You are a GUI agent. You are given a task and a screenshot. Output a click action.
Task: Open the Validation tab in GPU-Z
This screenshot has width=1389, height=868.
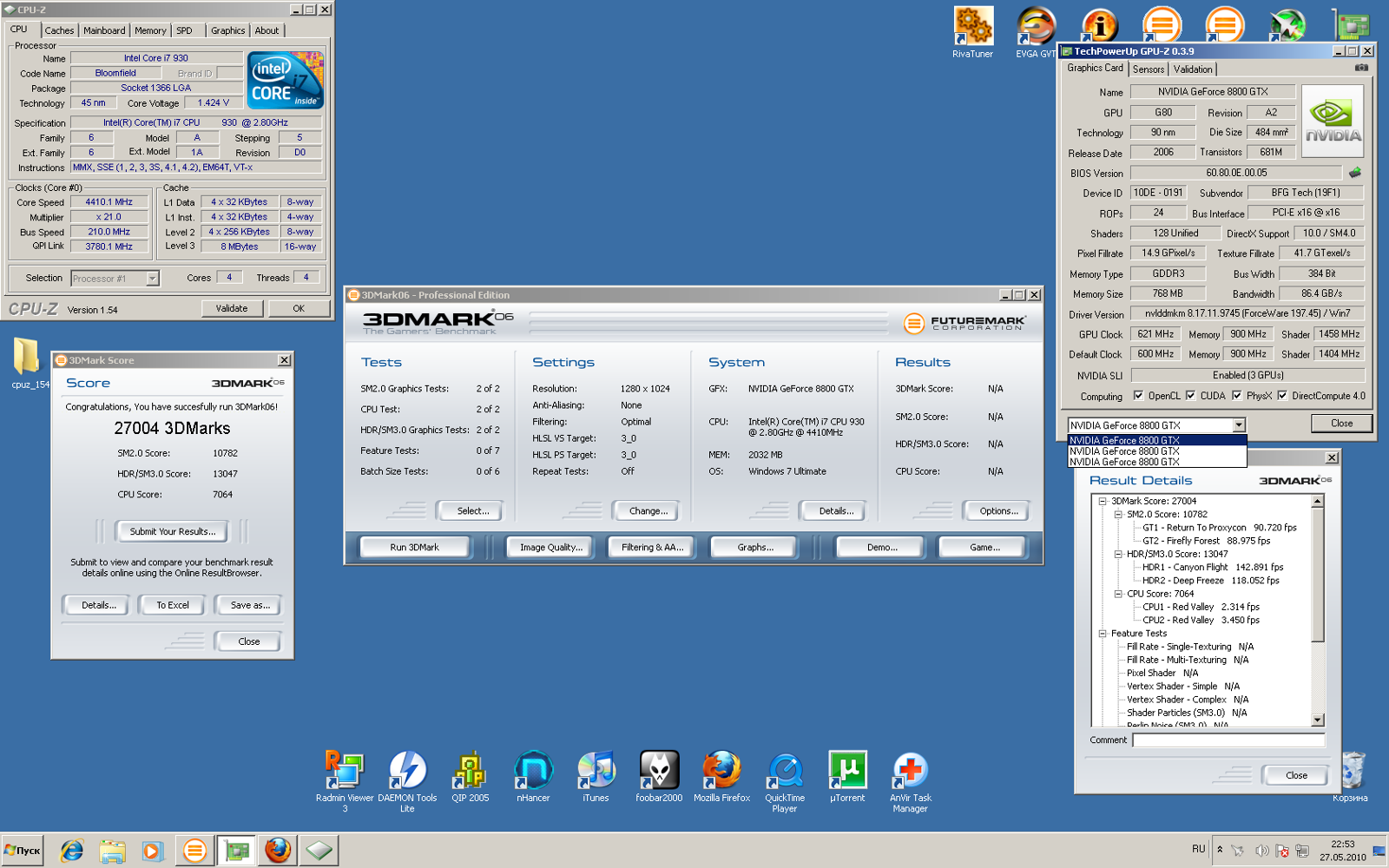1193,69
